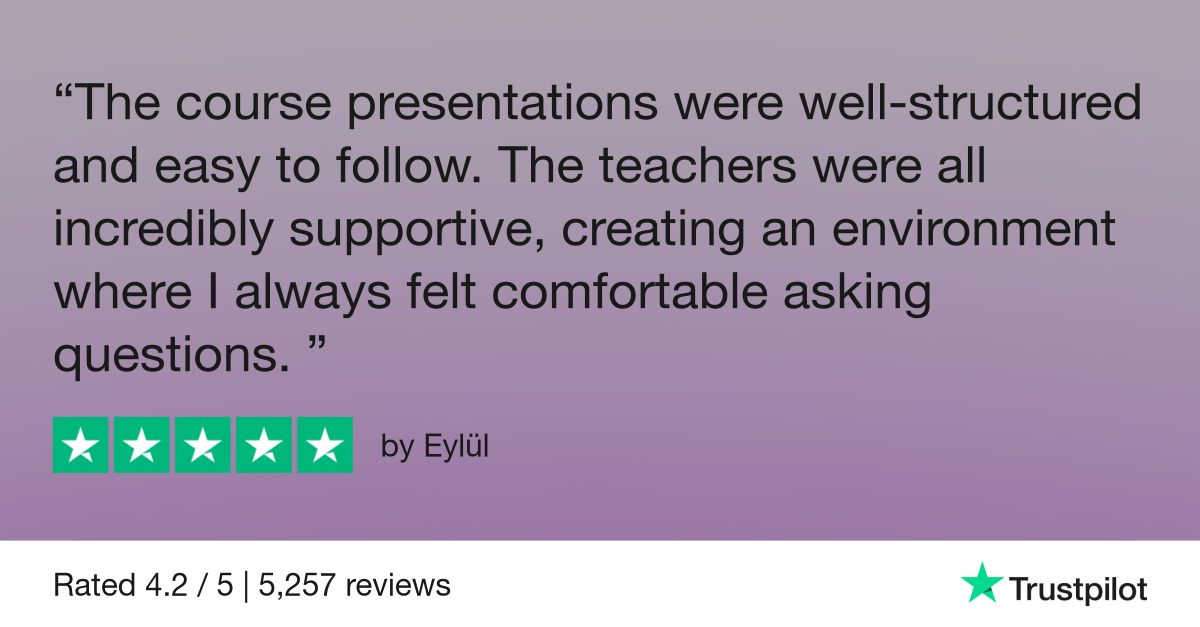Select the 'Rated 4.2 / 5' text

pos(143,585)
